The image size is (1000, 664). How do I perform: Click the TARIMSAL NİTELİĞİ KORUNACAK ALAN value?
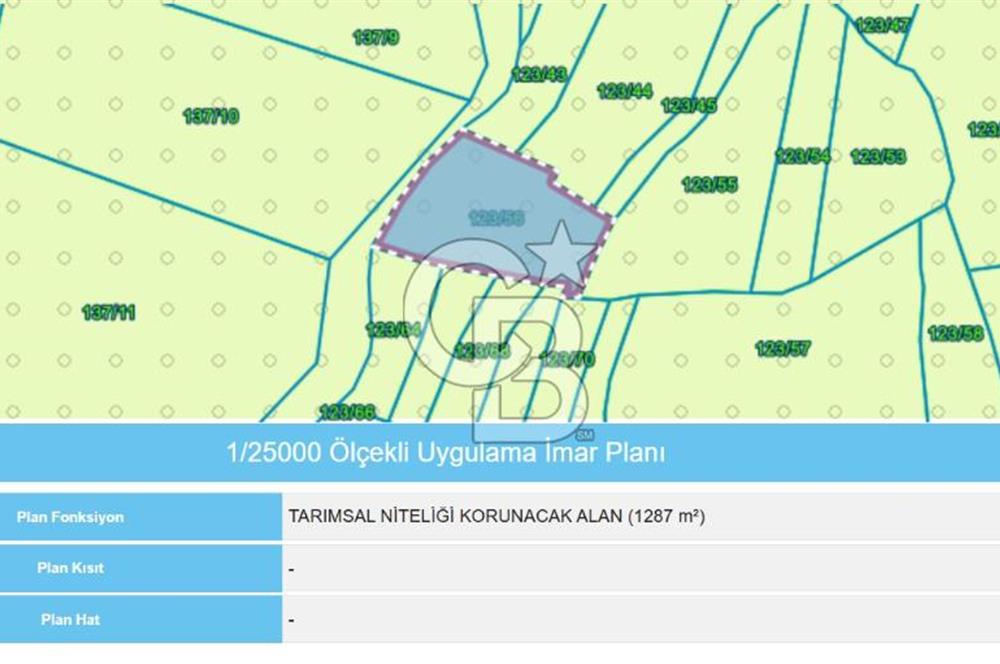click(495, 517)
